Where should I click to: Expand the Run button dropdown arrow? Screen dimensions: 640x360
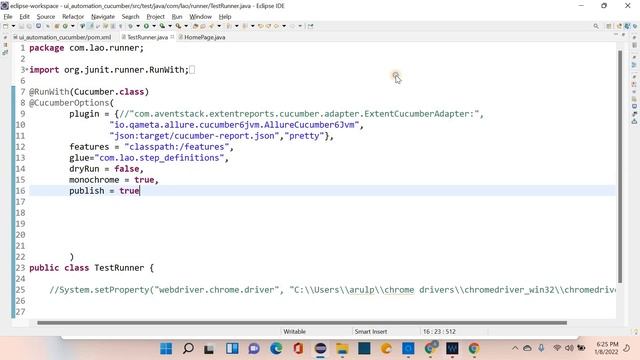pos(154,26)
